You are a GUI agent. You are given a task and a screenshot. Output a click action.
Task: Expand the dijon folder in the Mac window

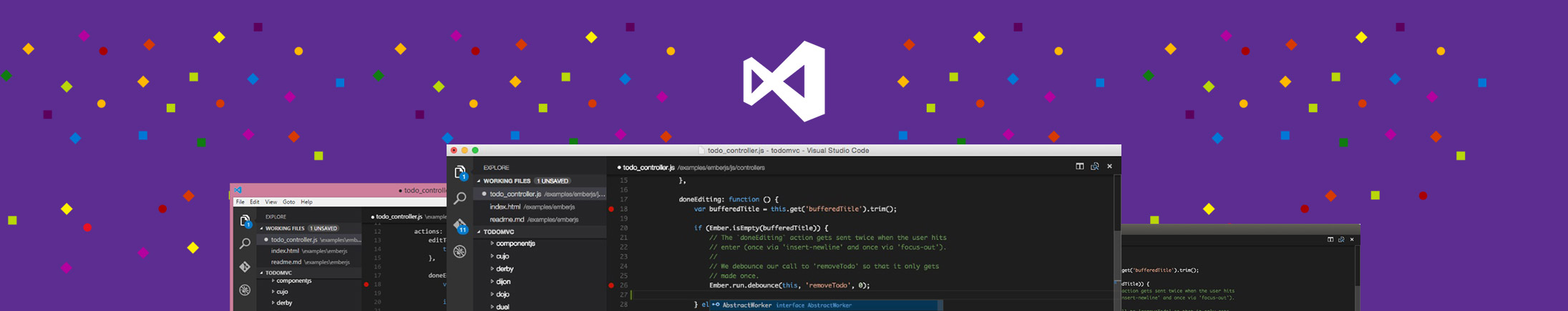pyautogui.click(x=492, y=282)
